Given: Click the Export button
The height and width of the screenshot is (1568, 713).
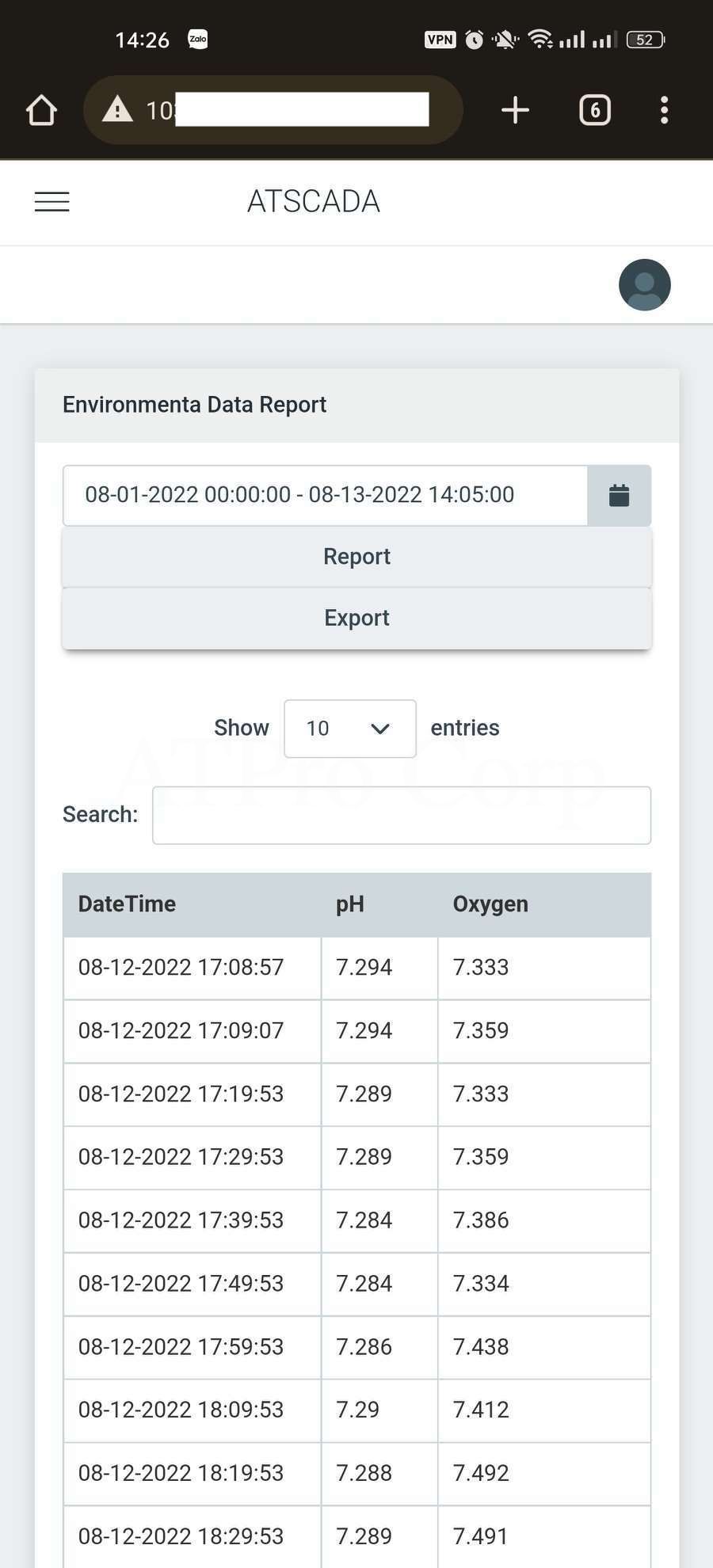Looking at the screenshot, I should click(356, 618).
